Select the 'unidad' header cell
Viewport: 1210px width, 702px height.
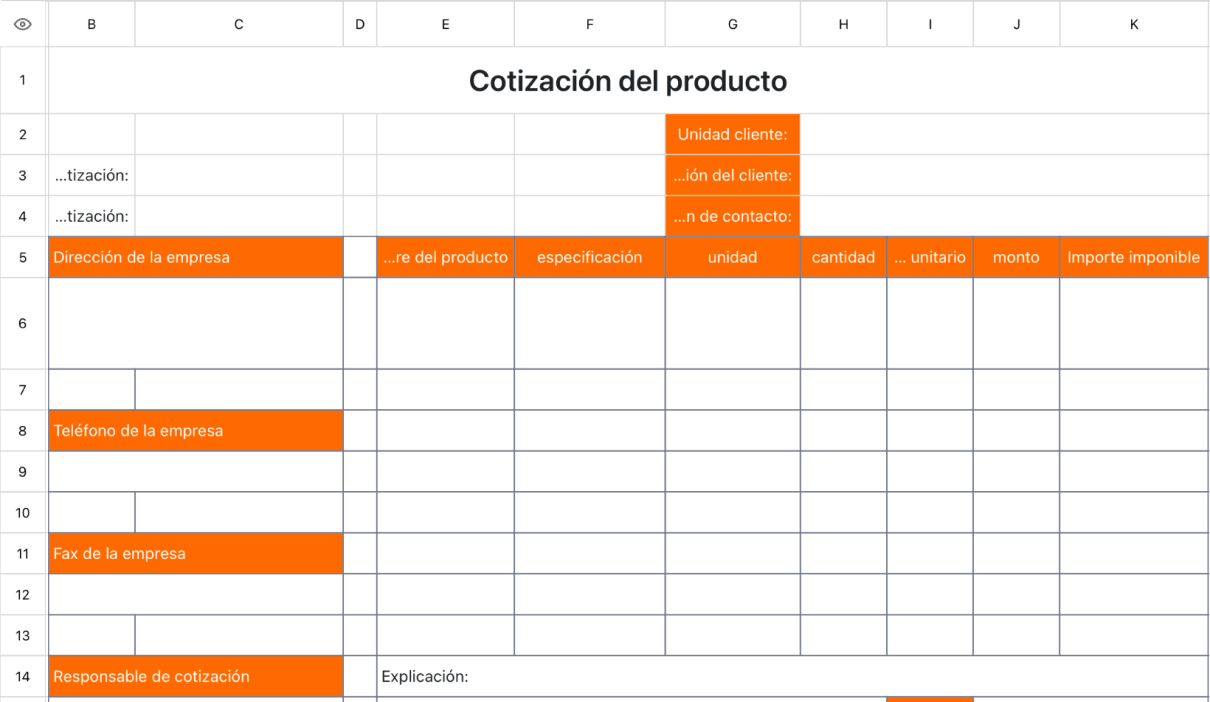coord(733,257)
